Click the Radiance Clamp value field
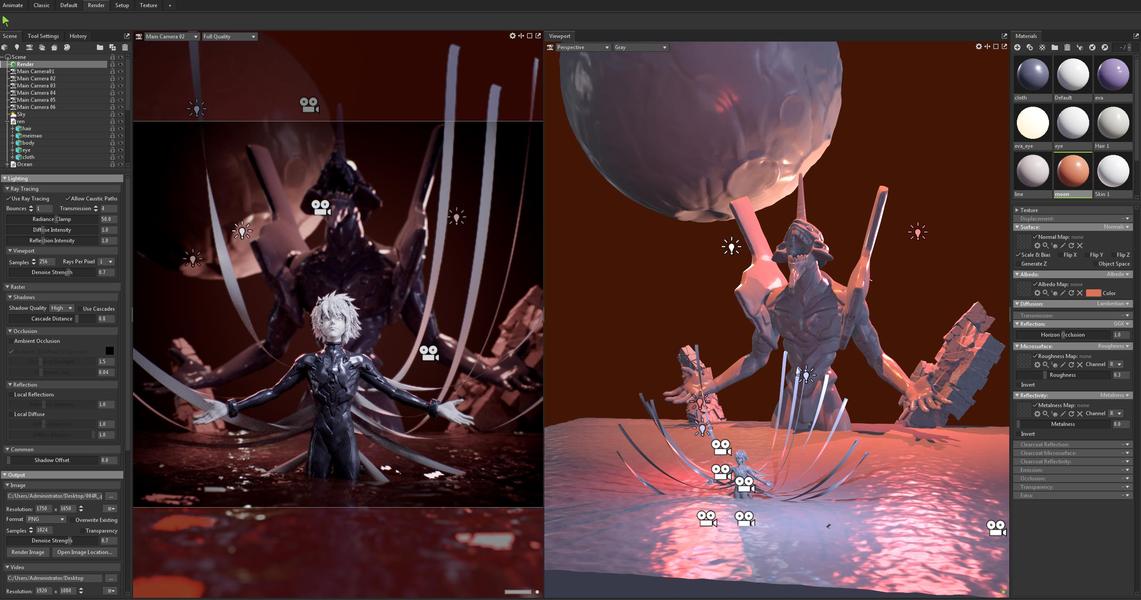 pyautogui.click(x=106, y=219)
